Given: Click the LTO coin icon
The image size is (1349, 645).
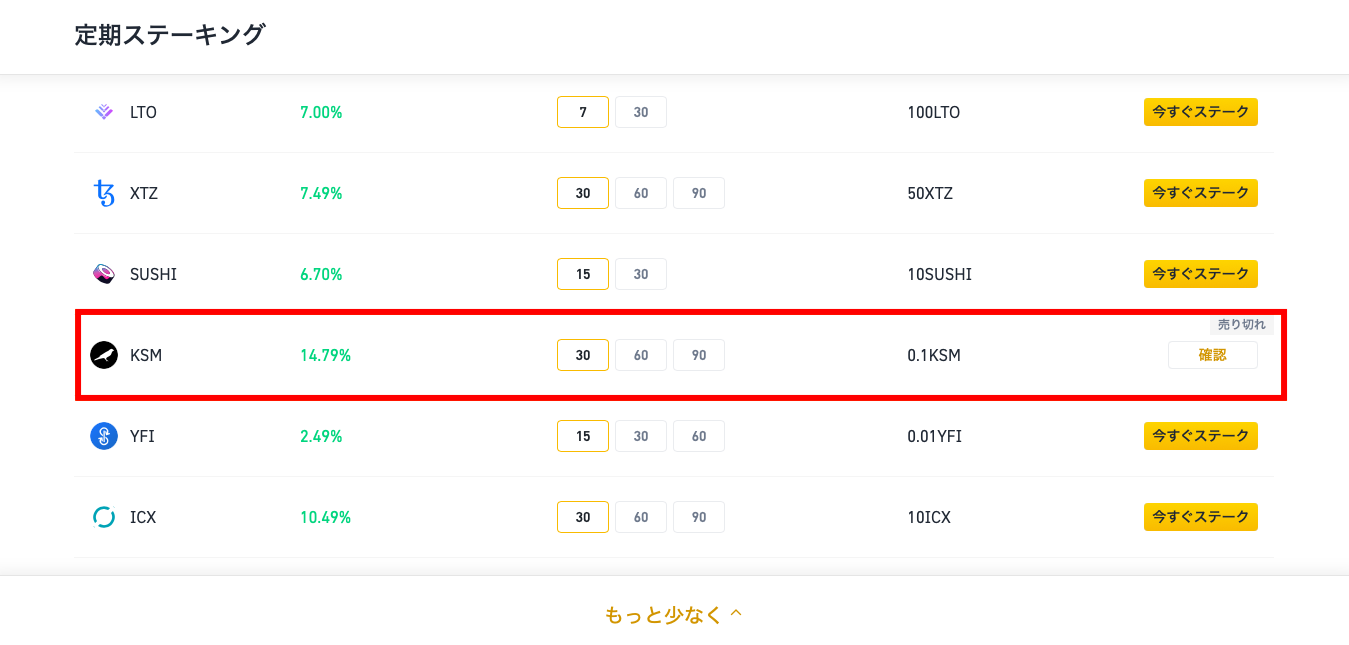Looking at the screenshot, I should point(104,112).
